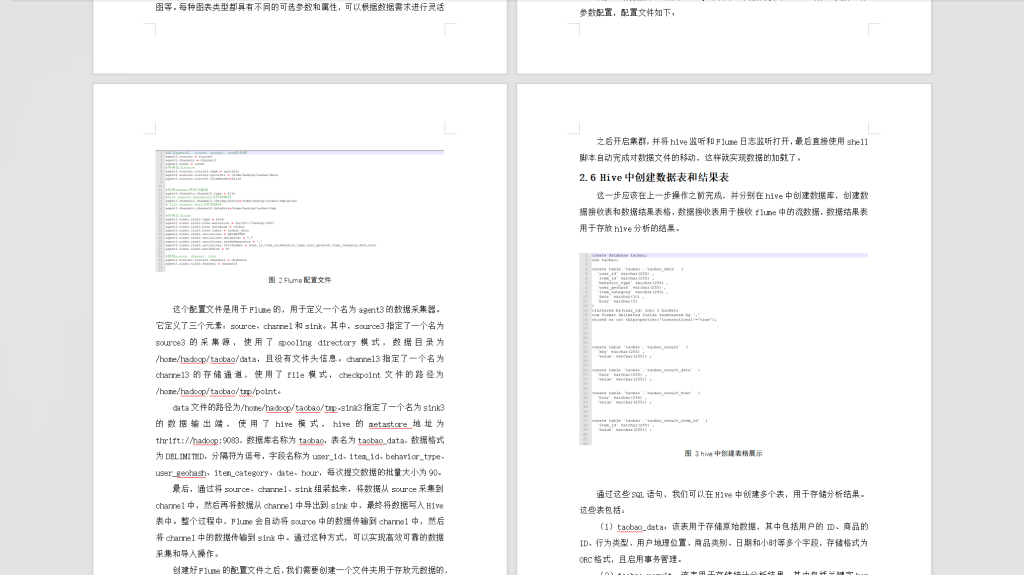Click the line beginning "之后开启集群"

[x=732, y=141]
